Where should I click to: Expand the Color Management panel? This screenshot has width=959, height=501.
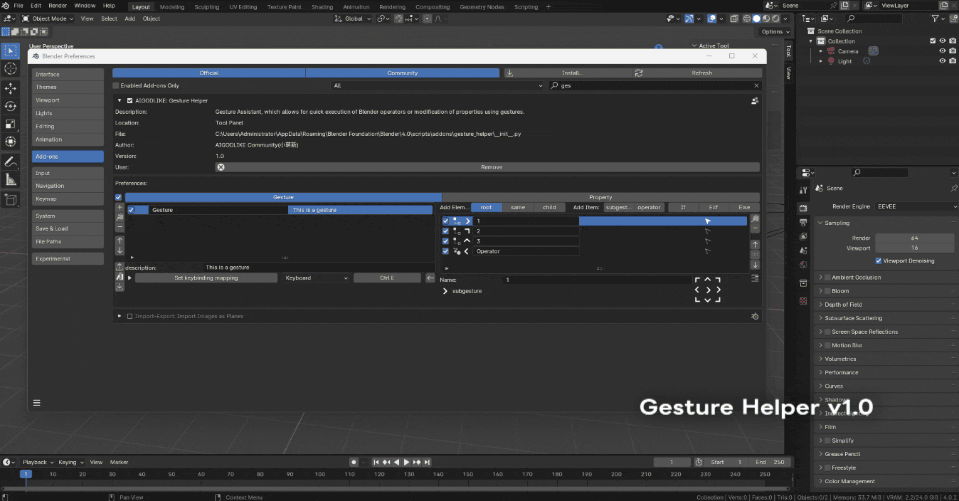(821, 481)
